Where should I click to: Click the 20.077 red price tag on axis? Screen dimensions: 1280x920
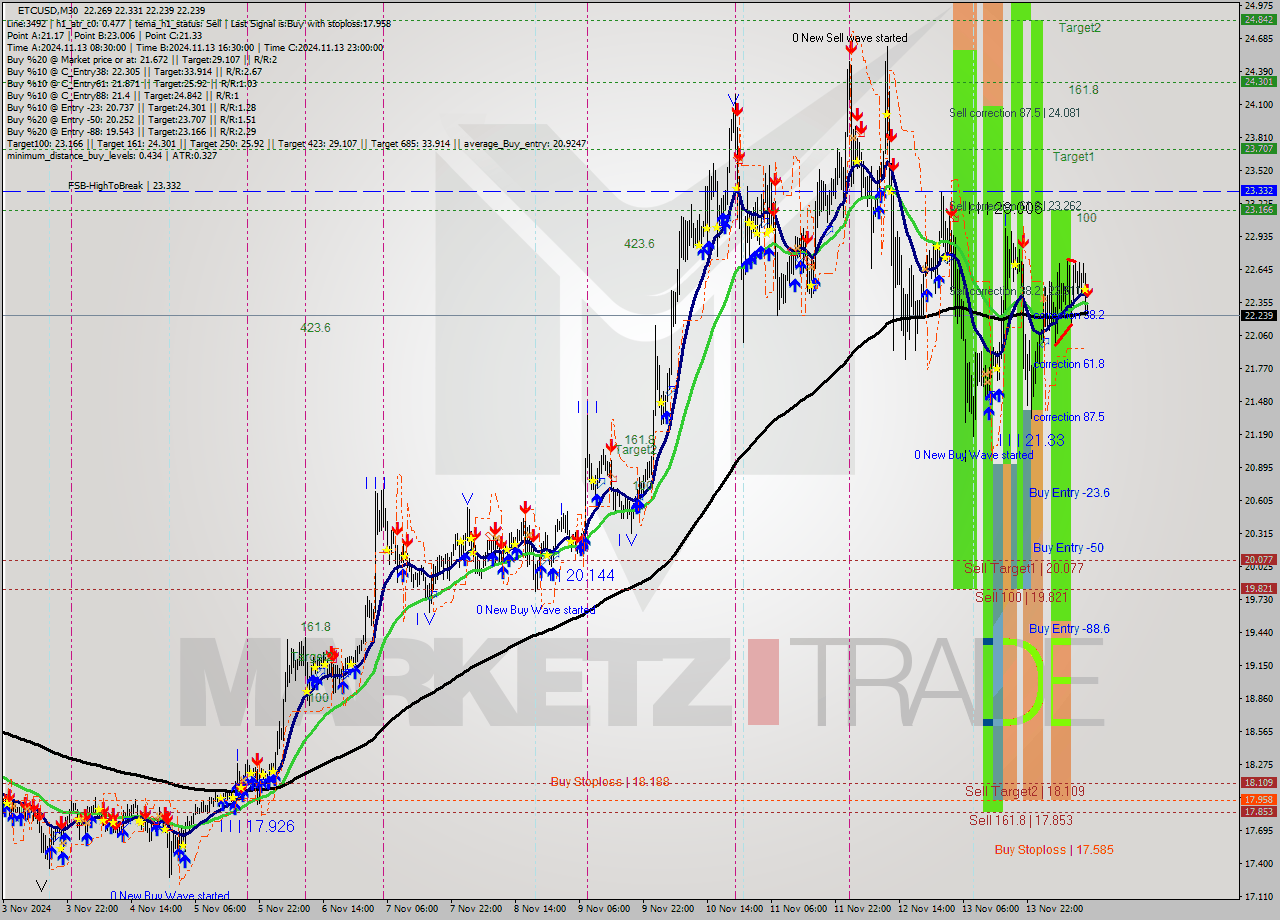(1258, 560)
